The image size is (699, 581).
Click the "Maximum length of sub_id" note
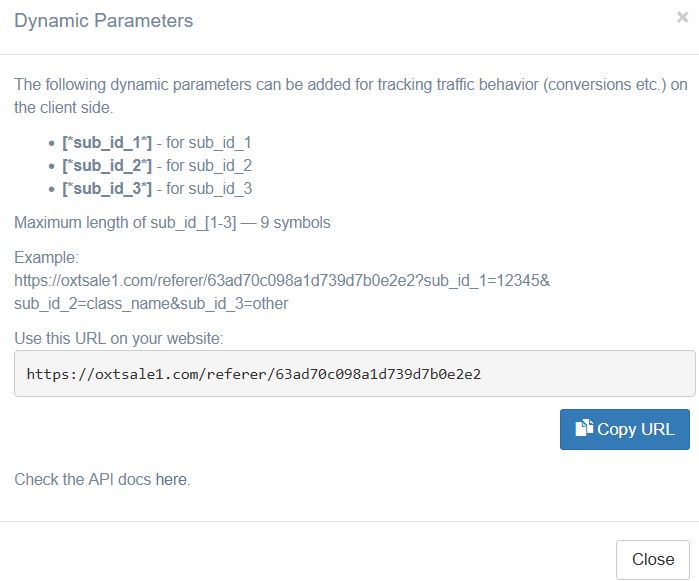[172, 222]
